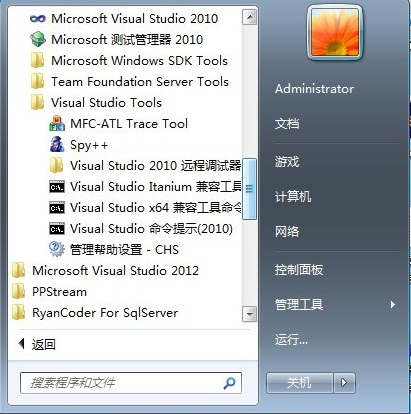Screen dimensions: 411x414
Task: Collapse the Visual Studio Tools folder label
Action: tap(106, 103)
